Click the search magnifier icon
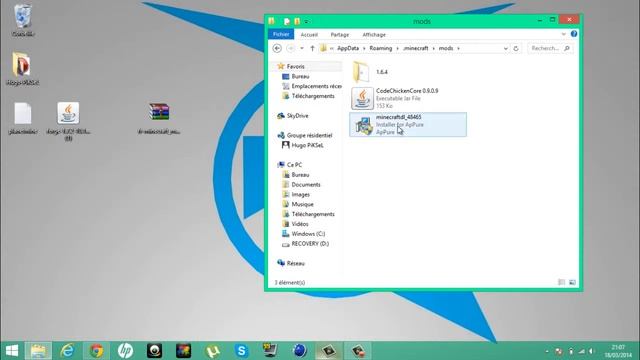The image size is (640, 360). tap(567, 48)
